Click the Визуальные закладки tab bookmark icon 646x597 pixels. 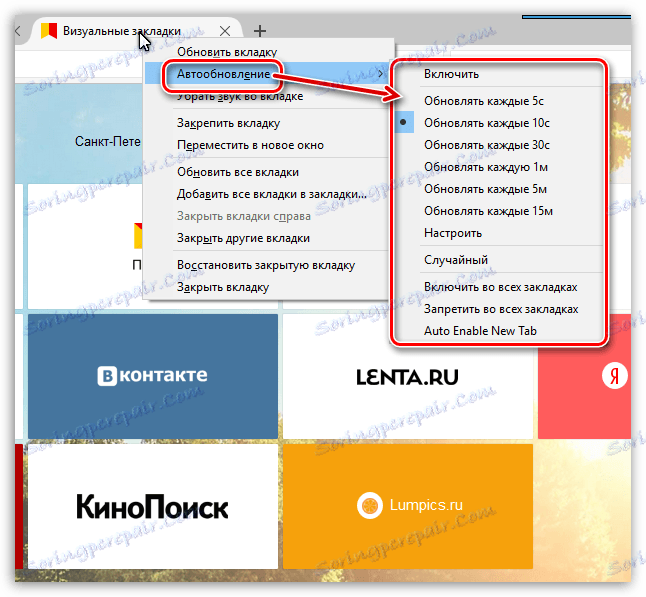[x=49, y=31]
